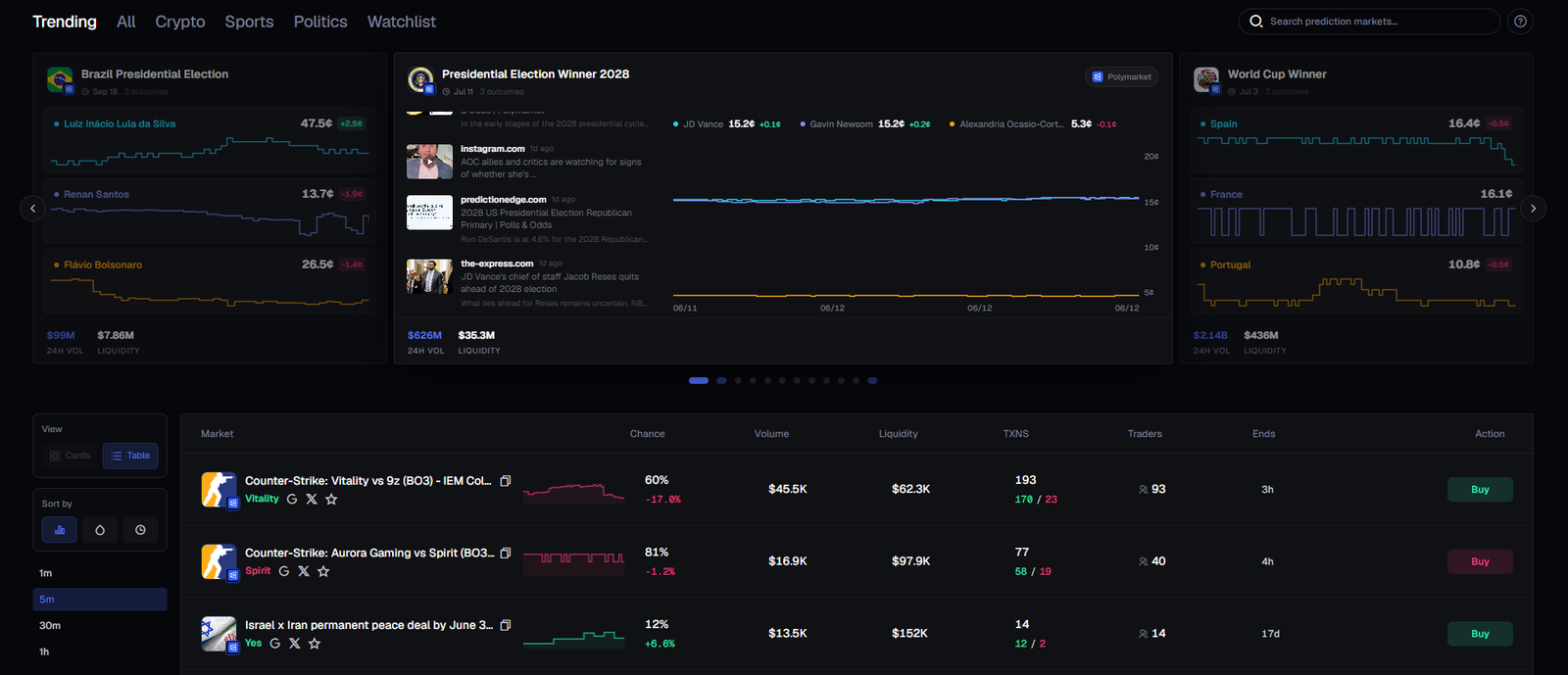
Task: Sort table by Liquidity column header
Action: 899,434
